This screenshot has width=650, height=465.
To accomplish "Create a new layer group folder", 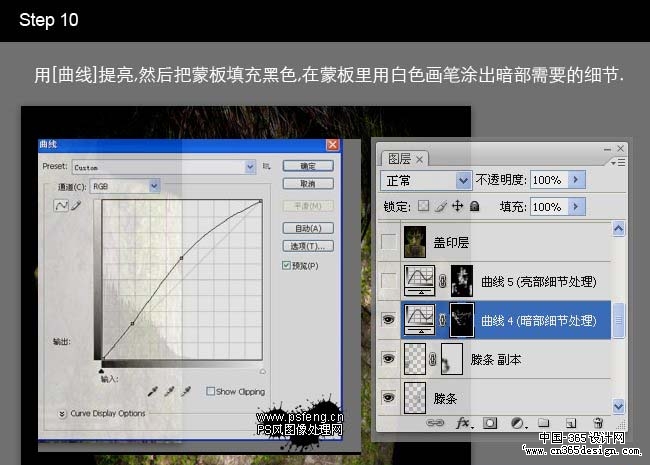I will coord(543,423).
